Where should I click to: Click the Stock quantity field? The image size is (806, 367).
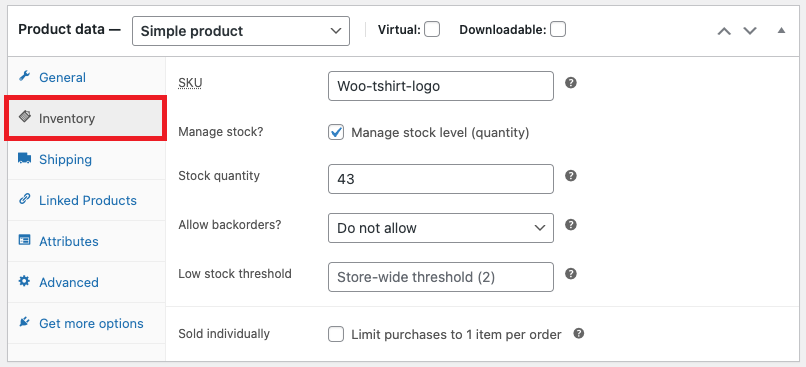(441, 179)
